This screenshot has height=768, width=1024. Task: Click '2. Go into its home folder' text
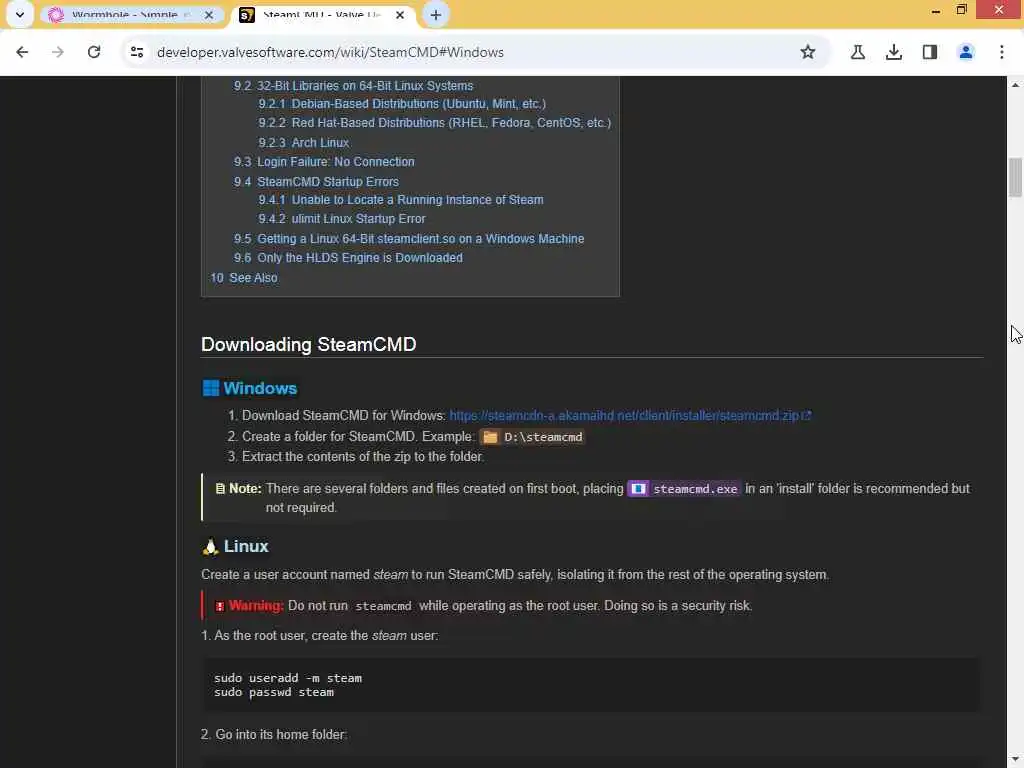[274, 735]
